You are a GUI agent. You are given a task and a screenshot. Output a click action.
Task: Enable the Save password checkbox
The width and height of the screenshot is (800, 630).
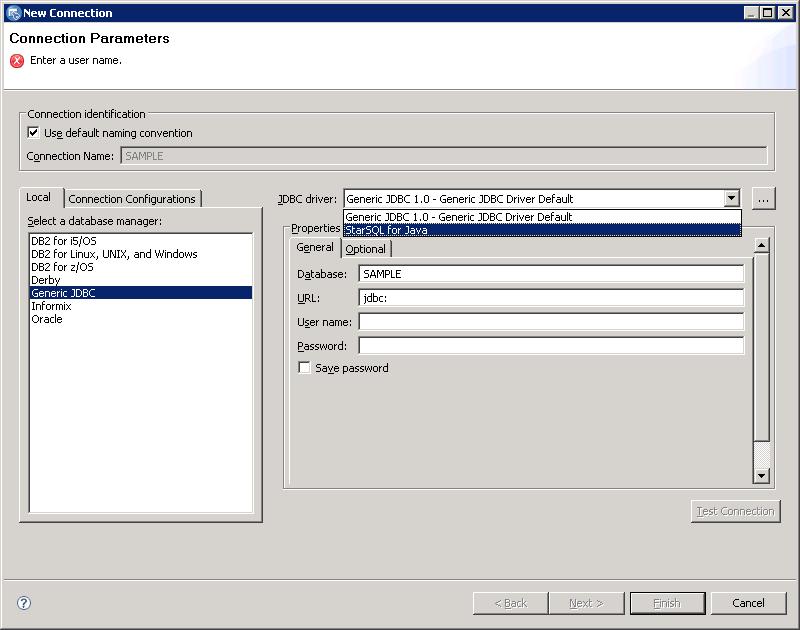tap(305, 368)
